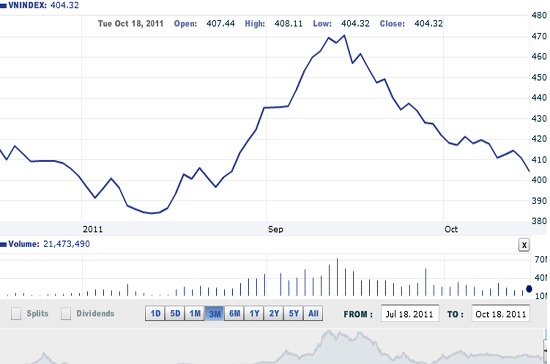This screenshot has height=364, width=550.
Task: Click the 470 price axis label
Action: point(539,36)
